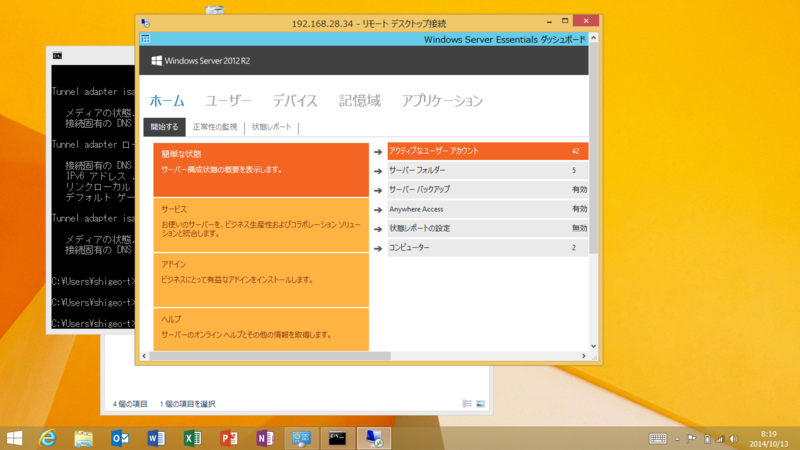
Task: Check battery status tray icon
Action: pyautogui.click(x=707, y=439)
